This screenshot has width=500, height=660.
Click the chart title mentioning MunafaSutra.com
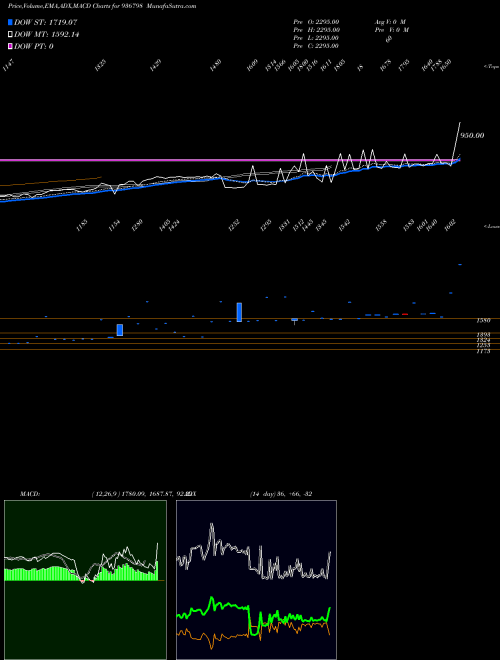(102, 6)
